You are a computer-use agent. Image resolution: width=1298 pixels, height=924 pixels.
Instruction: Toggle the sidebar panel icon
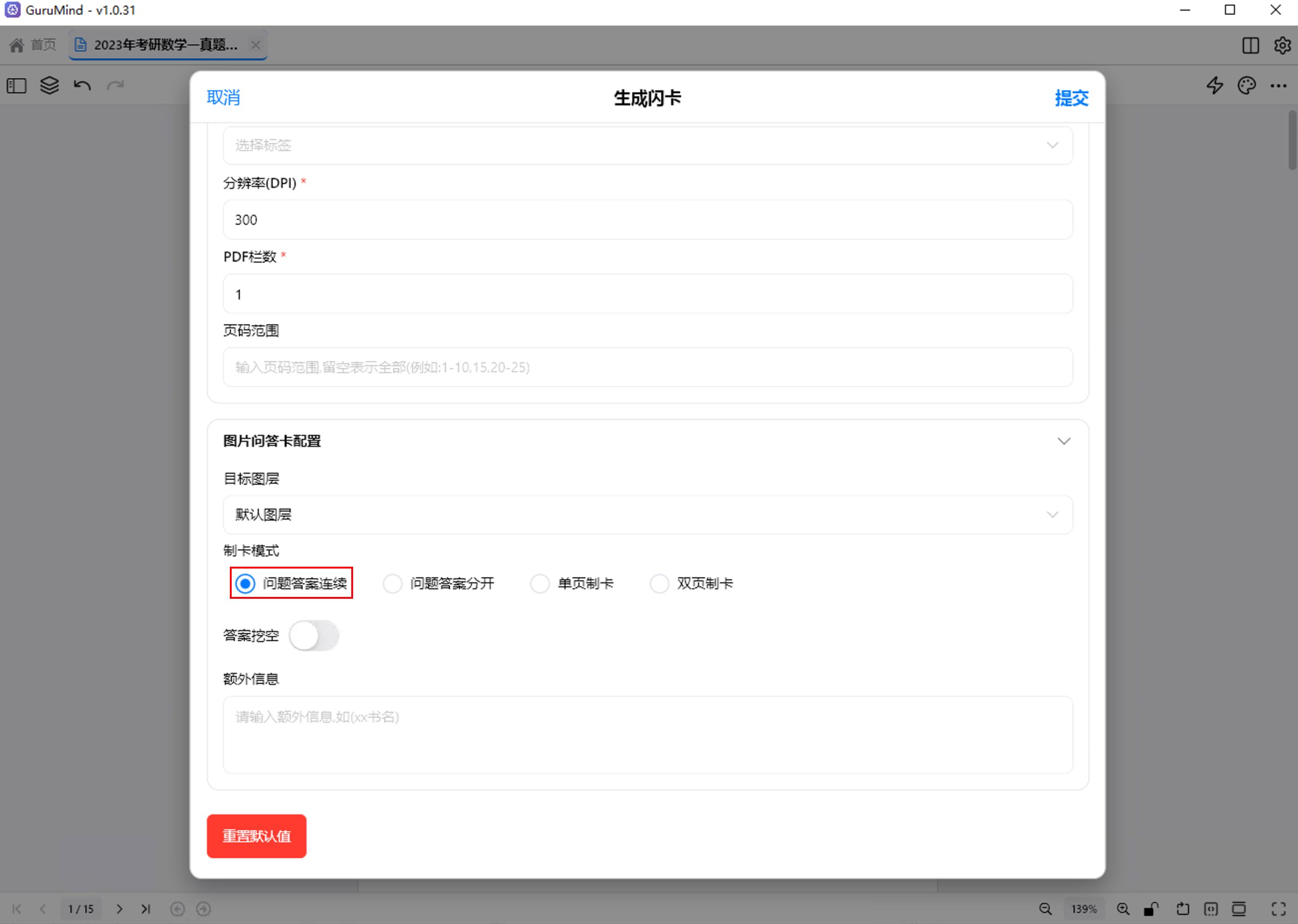(x=16, y=86)
